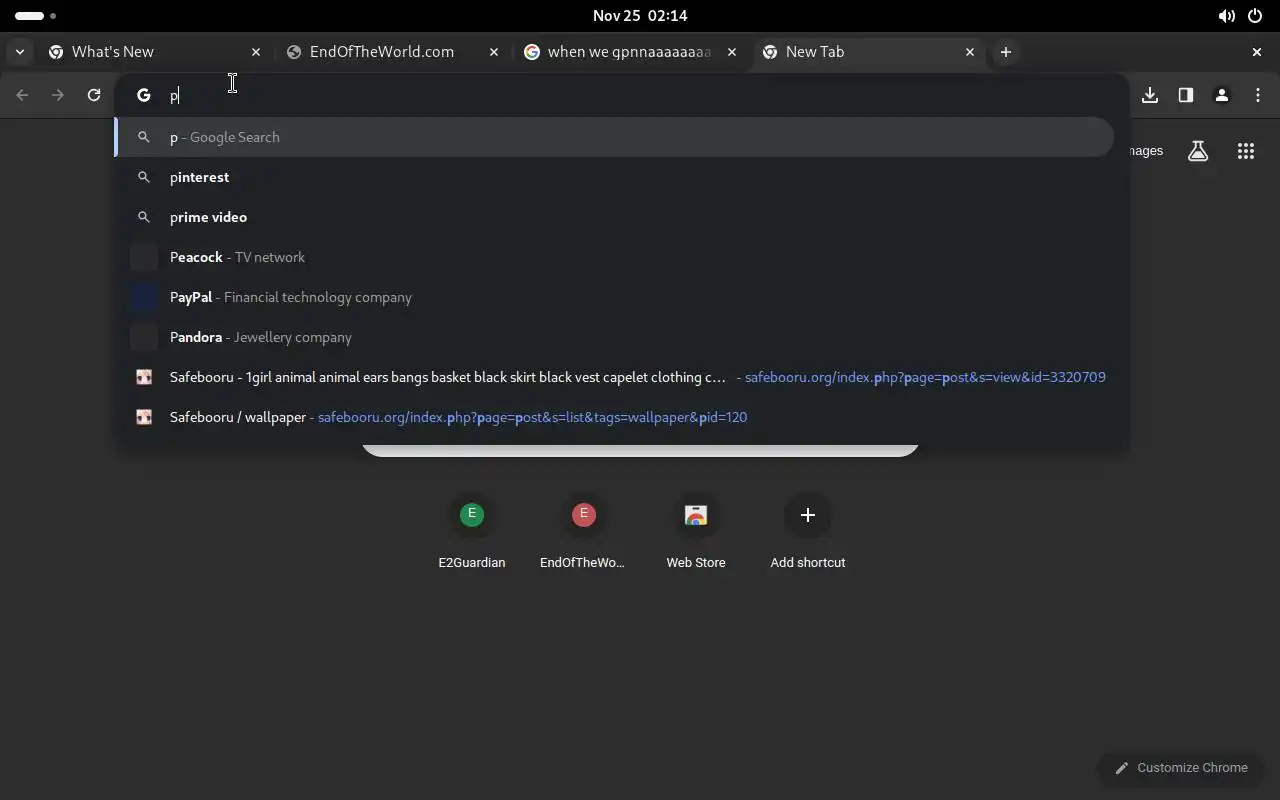Image resolution: width=1280 pixels, height=800 pixels.
Task: Close the New Tab tab
Action: [x=970, y=52]
